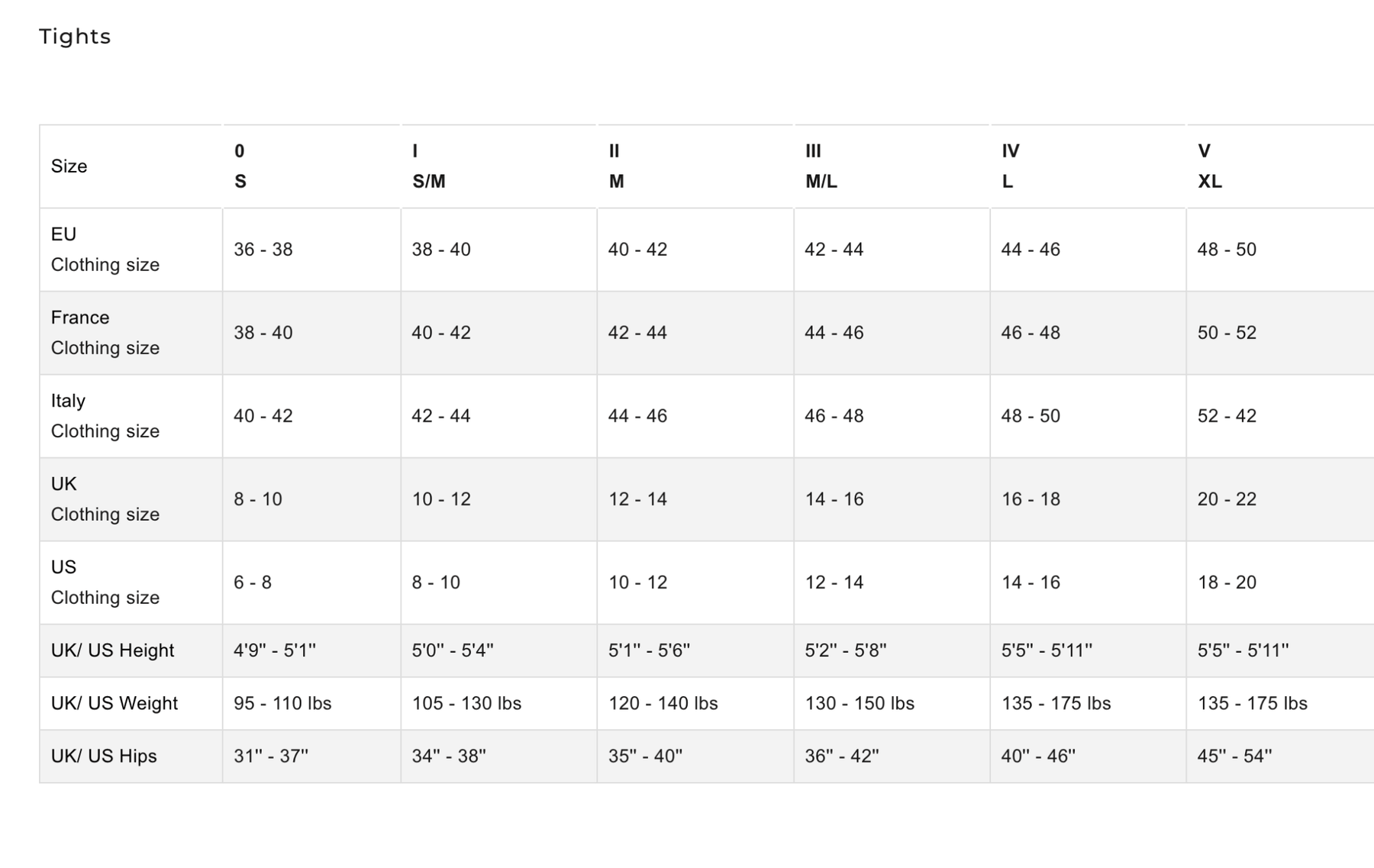Select the 0 S size column header

240,166
